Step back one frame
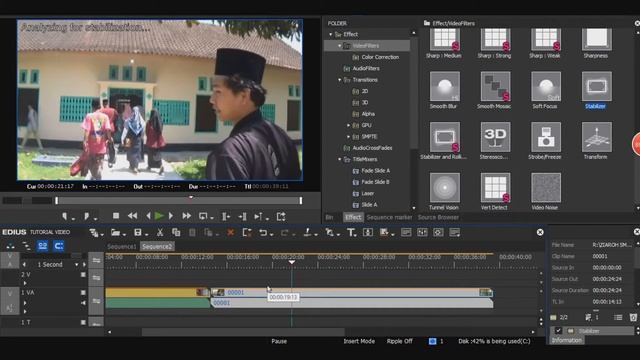 (x=148, y=216)
